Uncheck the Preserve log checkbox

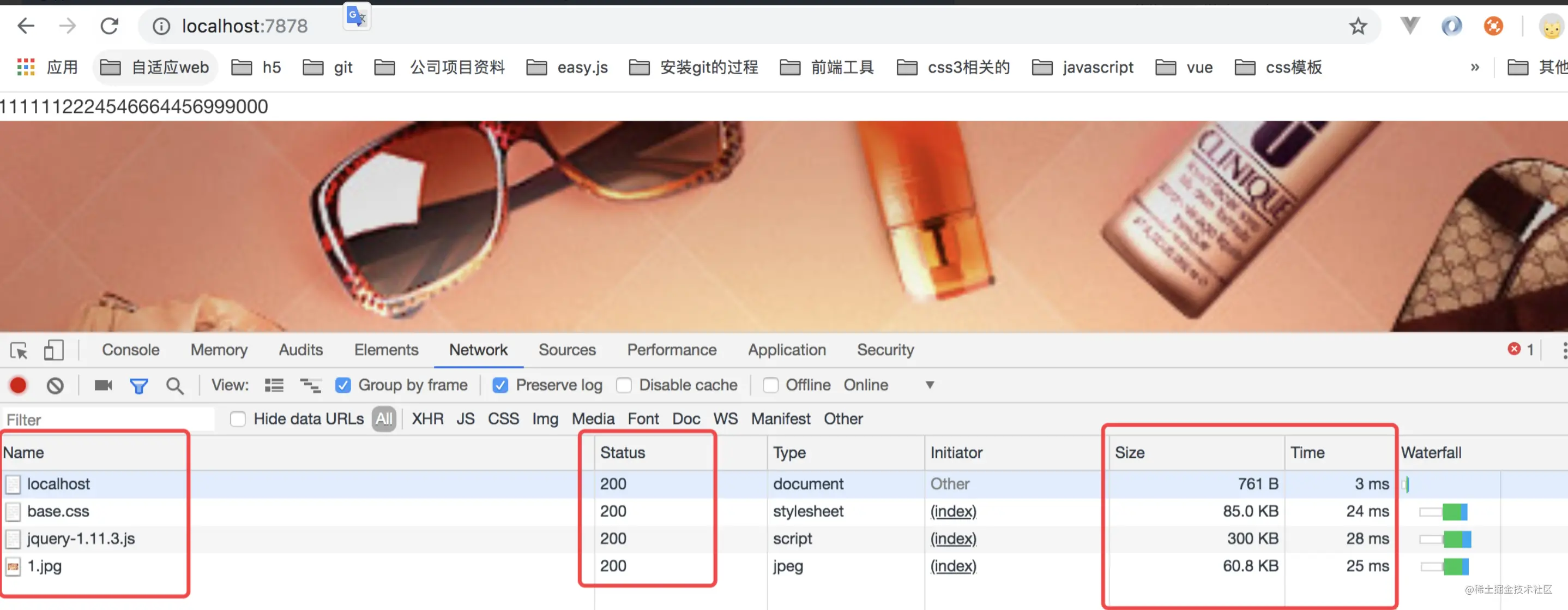tap(500, 385)
